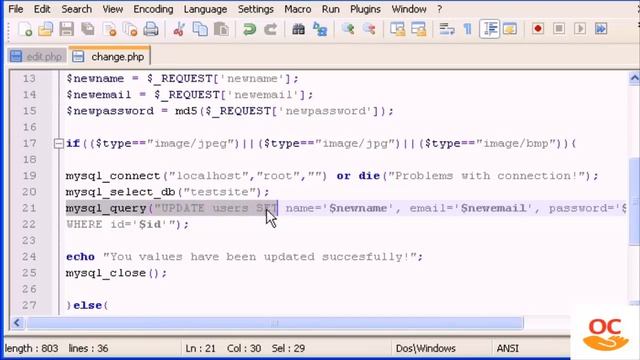
Task: Create a new document with New icon
Action: point(25,29)
